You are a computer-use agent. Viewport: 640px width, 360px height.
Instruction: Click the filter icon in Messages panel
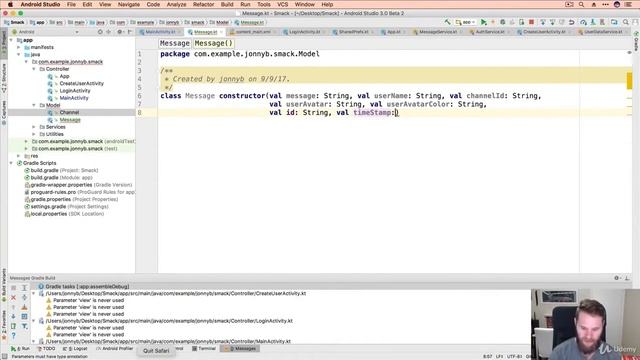pyautogui.click(x=24, y=326)
